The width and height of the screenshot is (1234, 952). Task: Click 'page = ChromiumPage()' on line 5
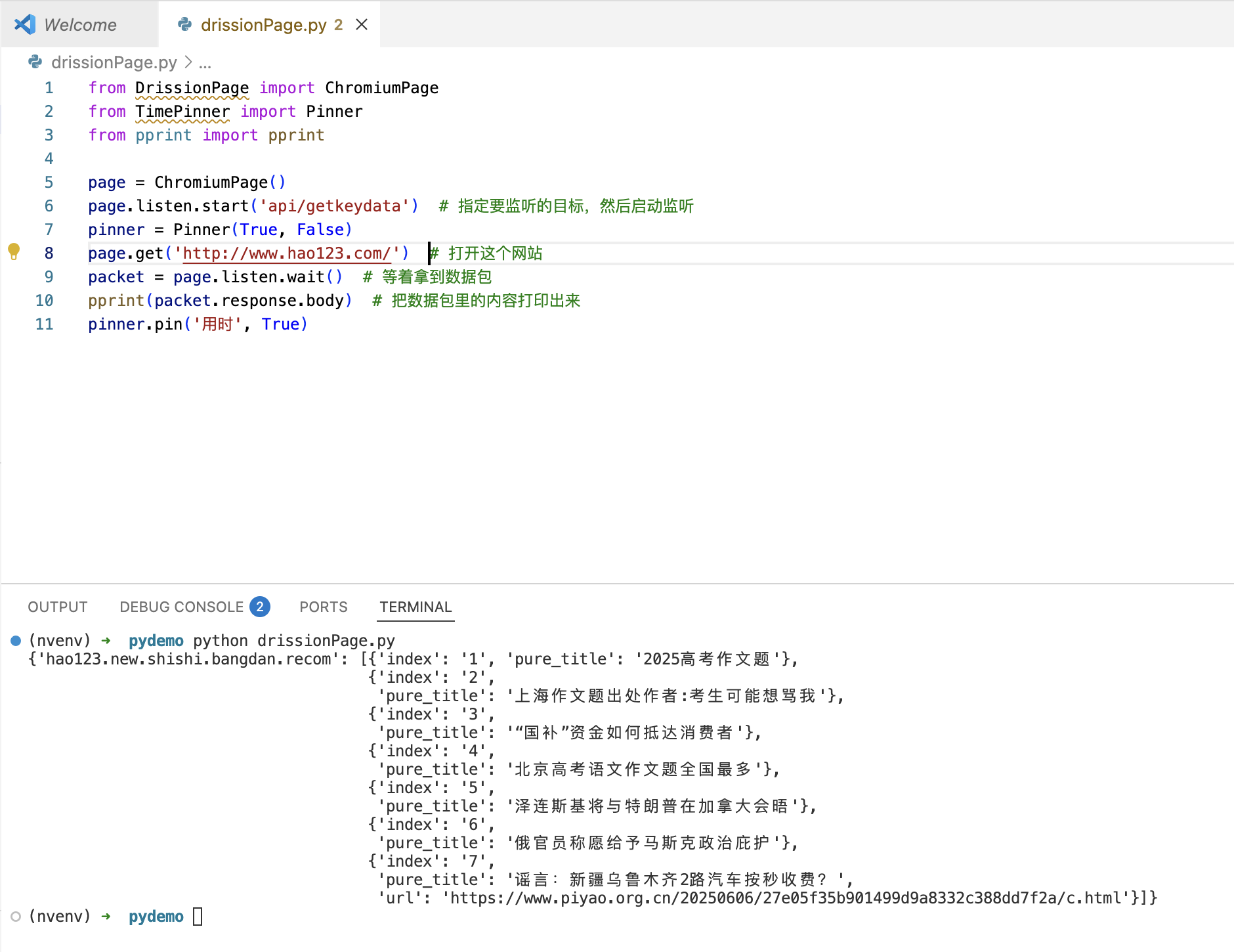tap(187, 183)
